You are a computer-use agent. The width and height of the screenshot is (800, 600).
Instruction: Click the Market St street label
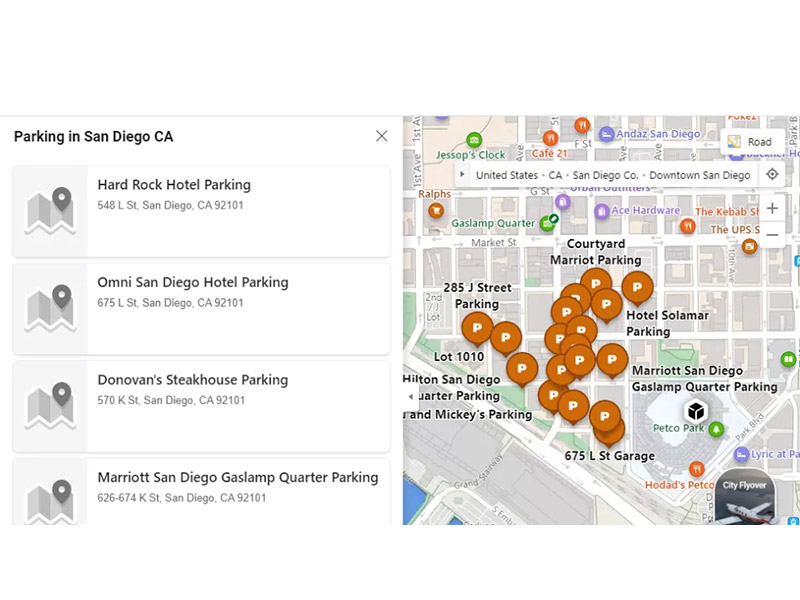493,242
